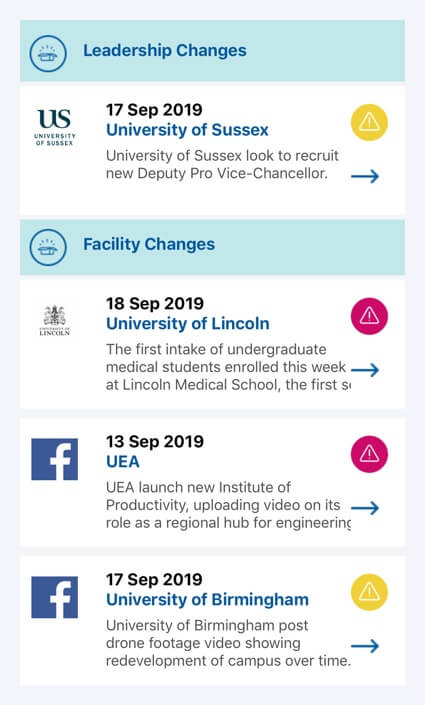The image size is (425, 705).
Task: Open the Facebook icon beside Birmingham
Action: [x=54, y=597]
